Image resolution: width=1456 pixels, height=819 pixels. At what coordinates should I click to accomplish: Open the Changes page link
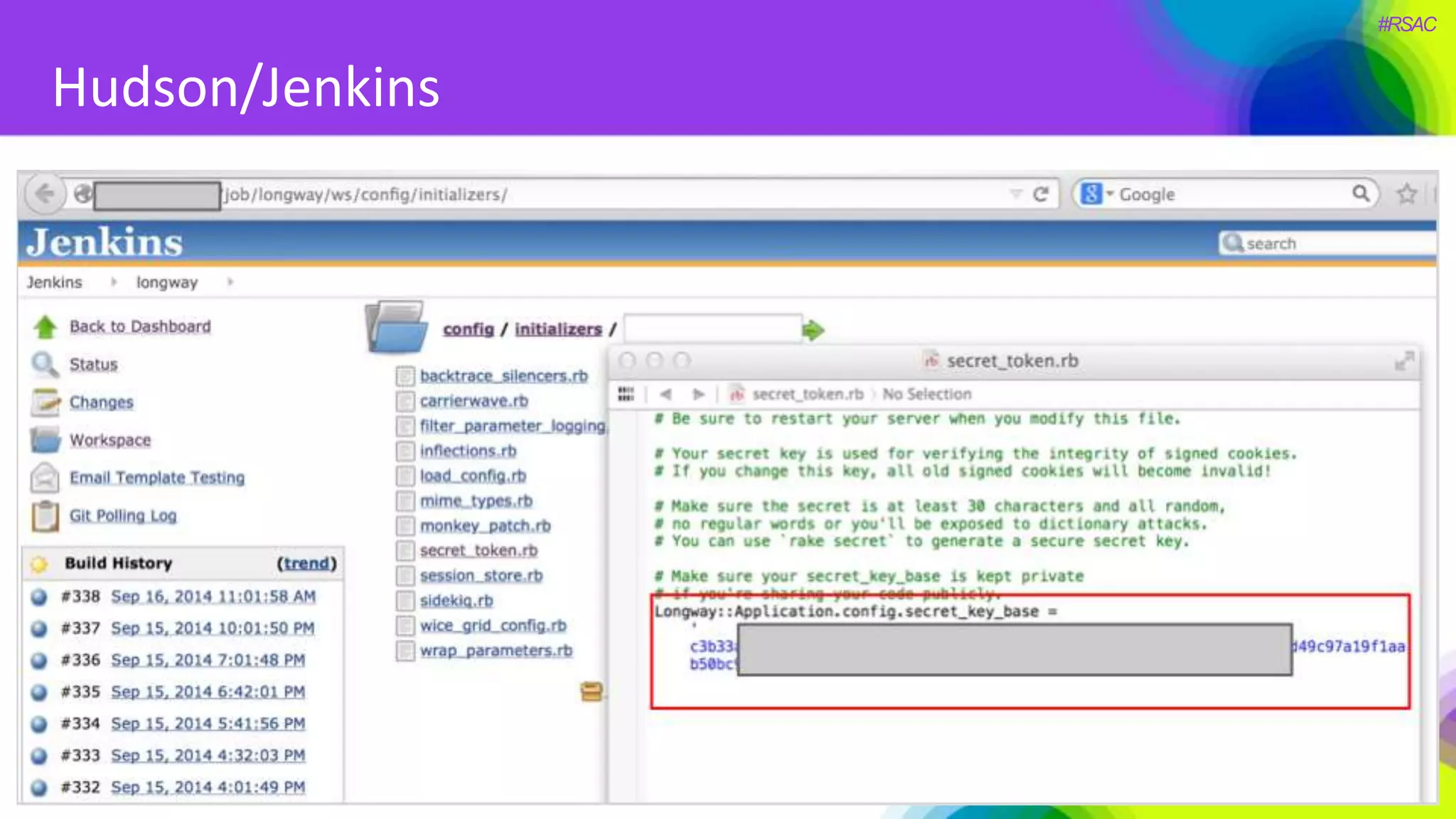click(101, 402)
